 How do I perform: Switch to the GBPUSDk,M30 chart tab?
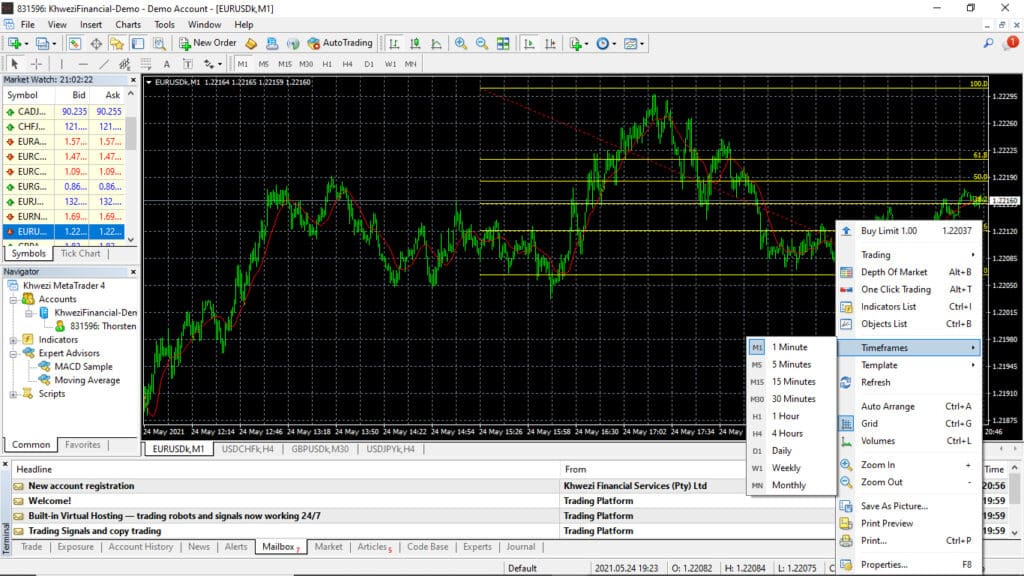(x=320, y=449)
